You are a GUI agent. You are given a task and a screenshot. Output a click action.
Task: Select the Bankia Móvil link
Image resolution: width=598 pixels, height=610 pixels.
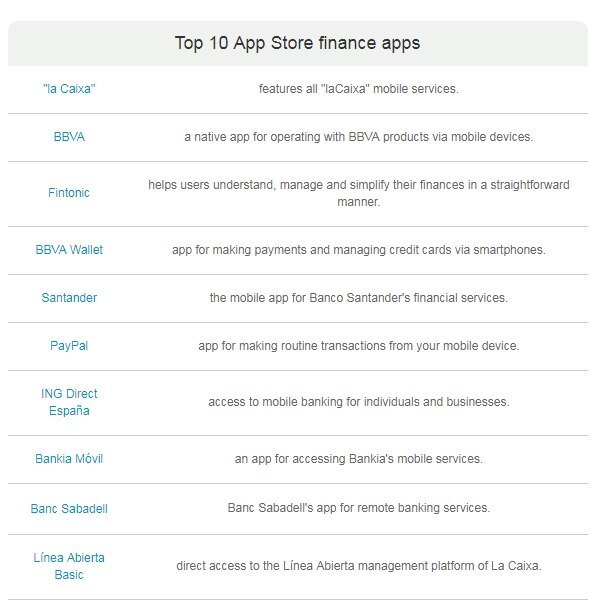click(x=69, y=459)
